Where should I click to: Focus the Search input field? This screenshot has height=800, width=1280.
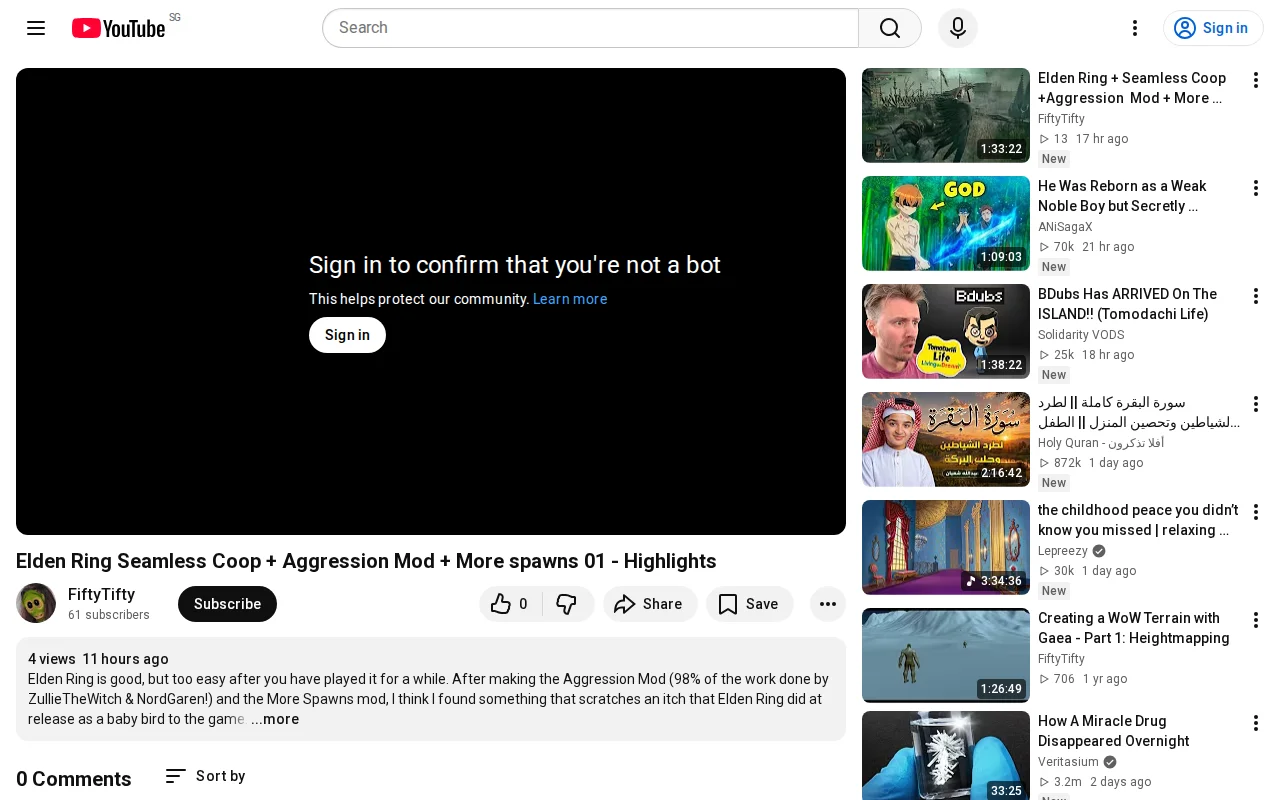(x=590, y=28)
